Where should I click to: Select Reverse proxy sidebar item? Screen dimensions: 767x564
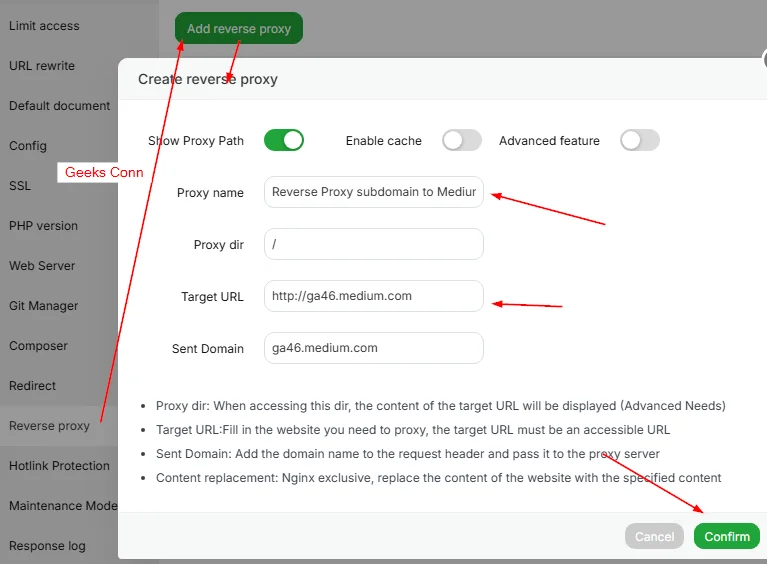pos(49,426)
